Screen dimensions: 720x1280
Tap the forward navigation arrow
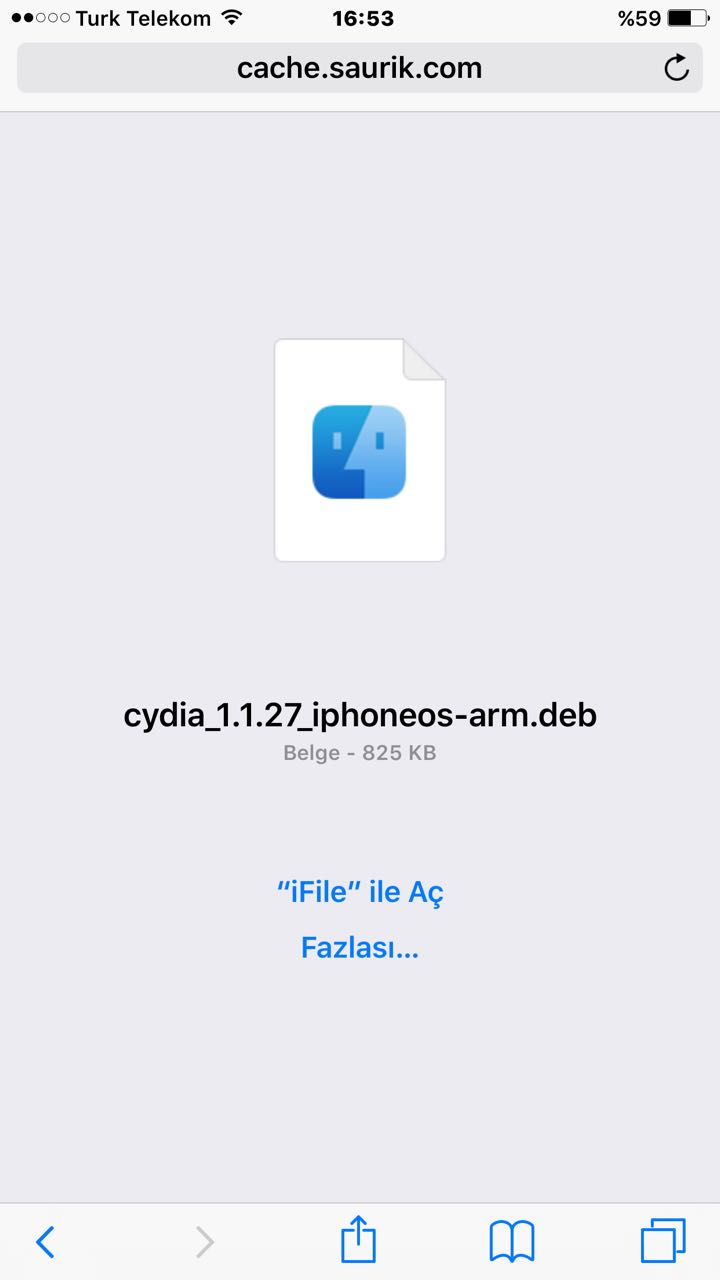coord(204,1242)
